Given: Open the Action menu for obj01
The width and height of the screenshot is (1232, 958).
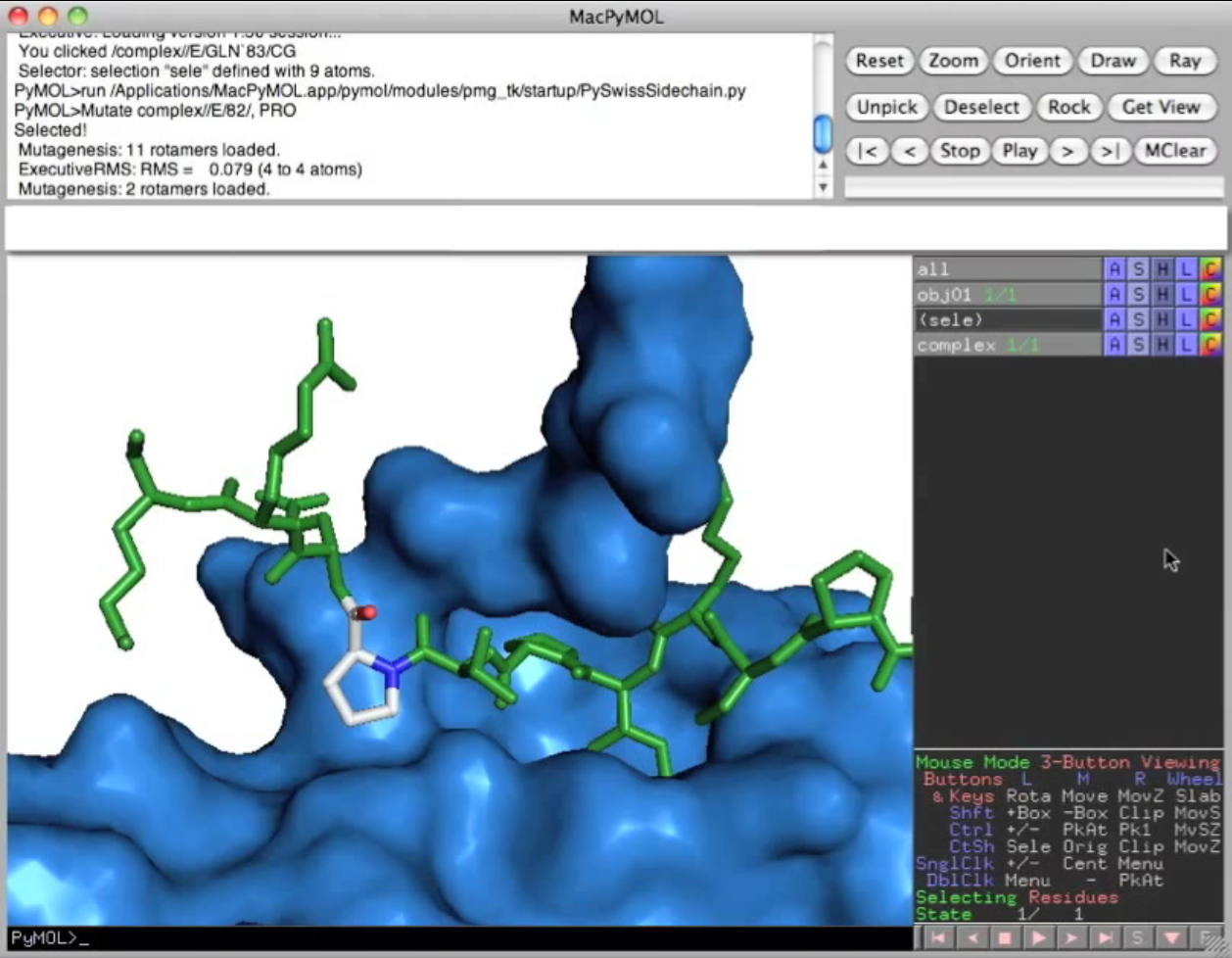Looking at the screenshot, I should [1114, 294].
